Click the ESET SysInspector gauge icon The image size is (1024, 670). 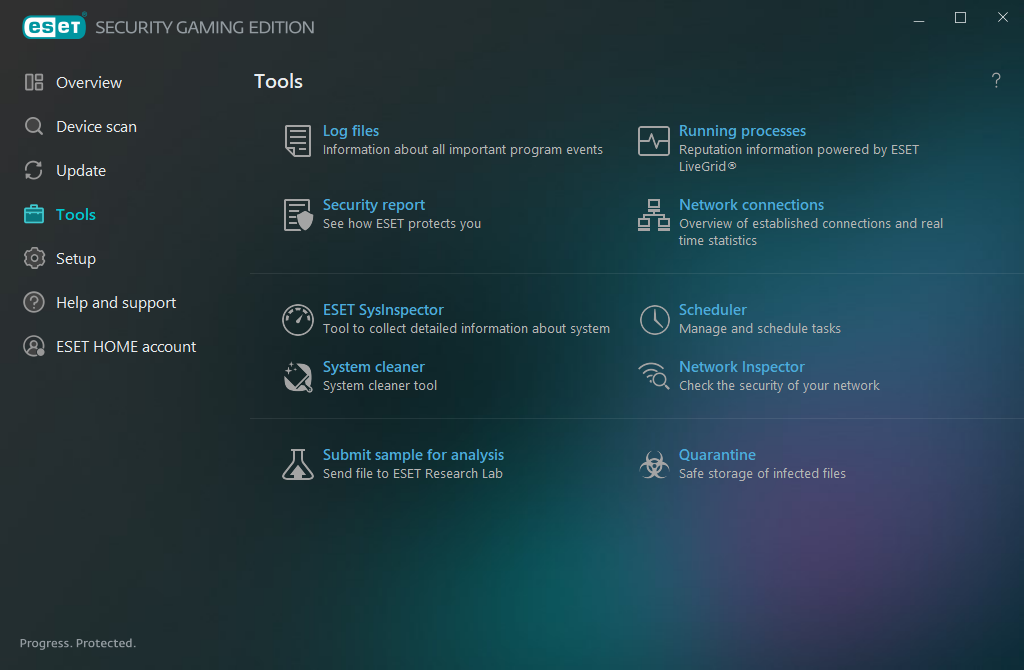point(298,320)
